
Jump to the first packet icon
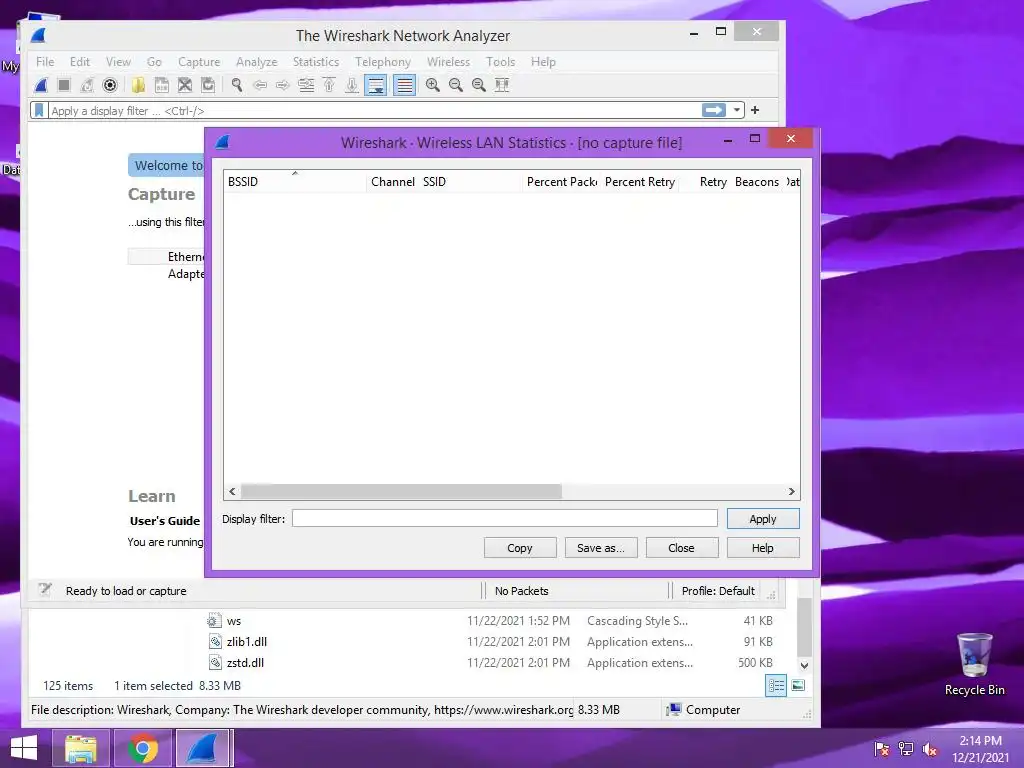(329, 85)
